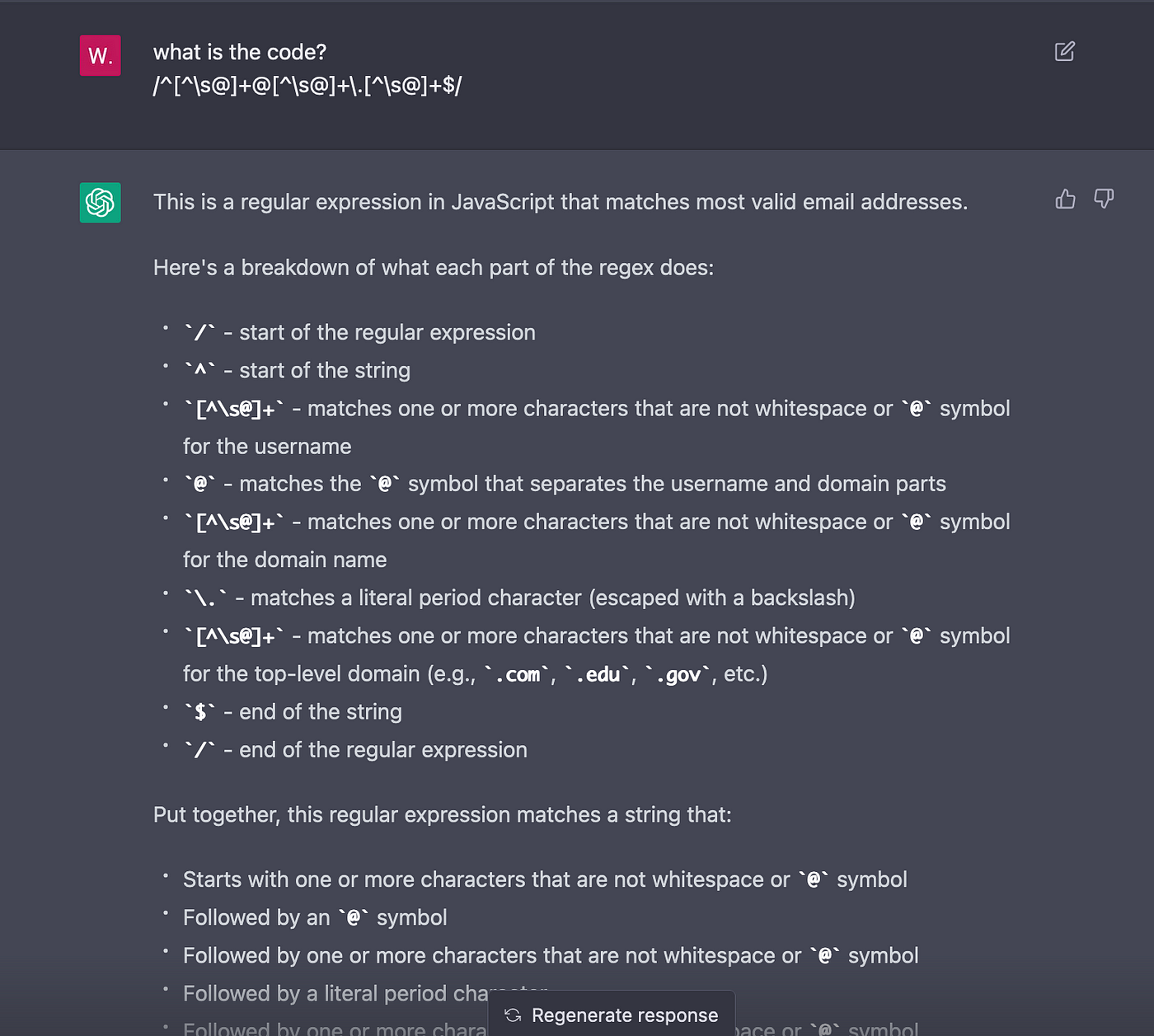The height and width of the screenshot is (1036, 1154).
Task: Click the "Followed by an @ symbol" bullet
Action: coord(315,917)
